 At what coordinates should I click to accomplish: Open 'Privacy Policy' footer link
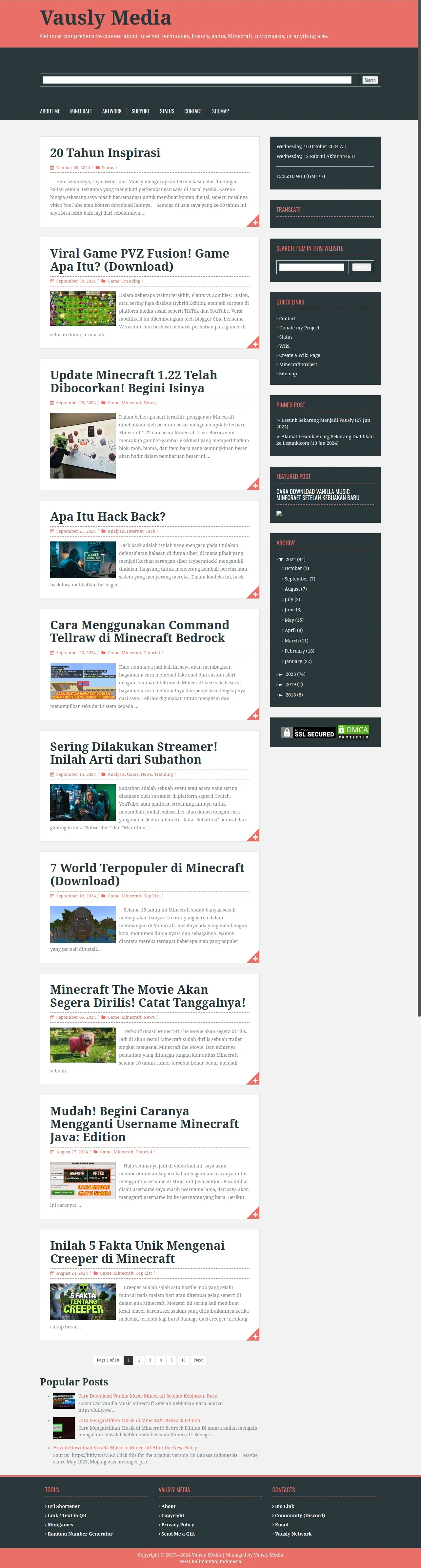[x=177, y=1525]
